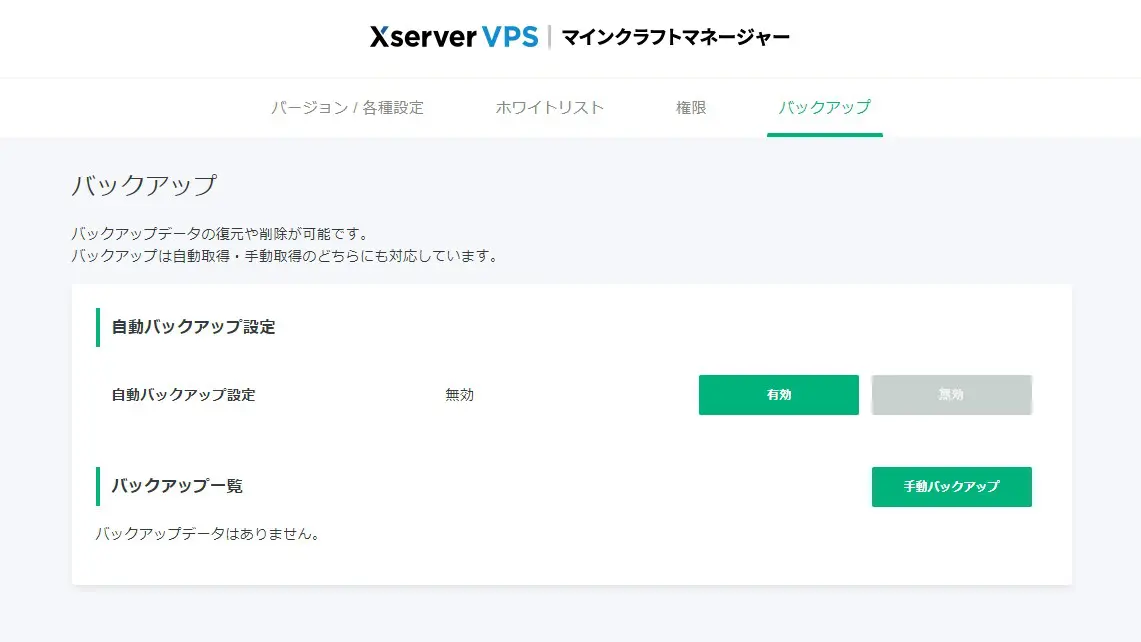Enable auto backup with the 有効 button
The width and height of the screenshot is (1141, 642).
pyautogui.click(x=778, y=395)
